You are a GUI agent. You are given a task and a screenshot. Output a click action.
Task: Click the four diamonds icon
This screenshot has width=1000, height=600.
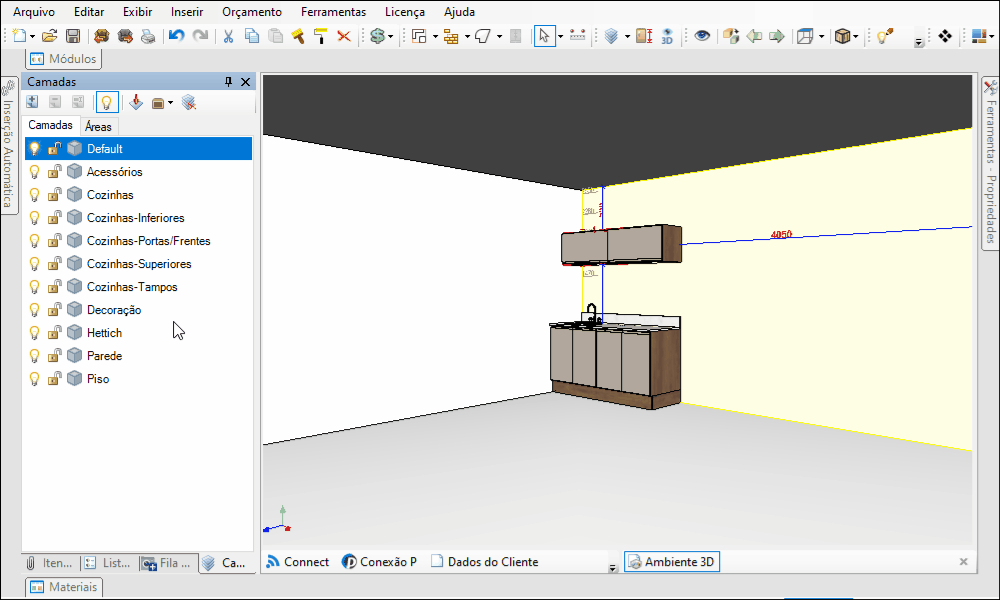(945, 36)
